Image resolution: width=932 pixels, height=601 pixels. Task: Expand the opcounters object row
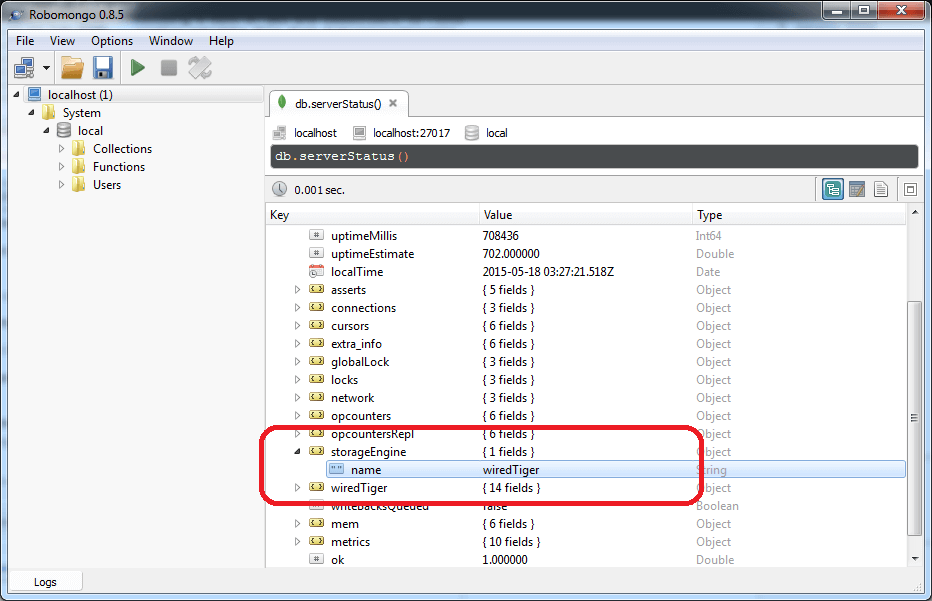tap(298, 416)
